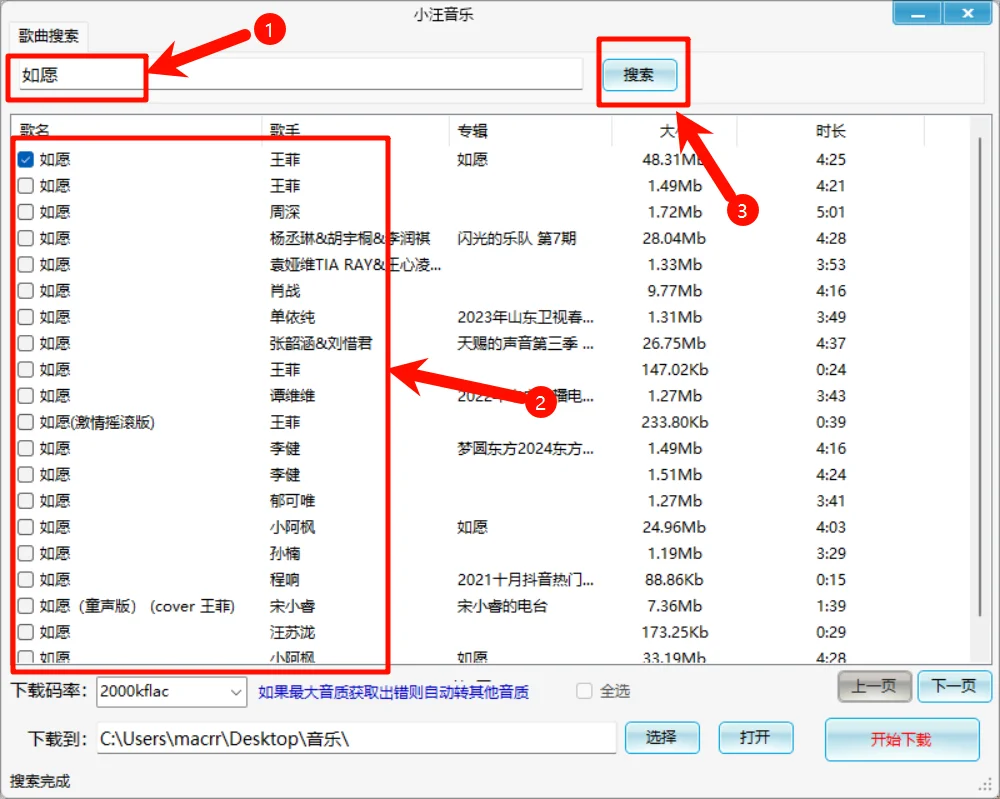Check the 如愿 by 周深 entry

pos(24,212)
